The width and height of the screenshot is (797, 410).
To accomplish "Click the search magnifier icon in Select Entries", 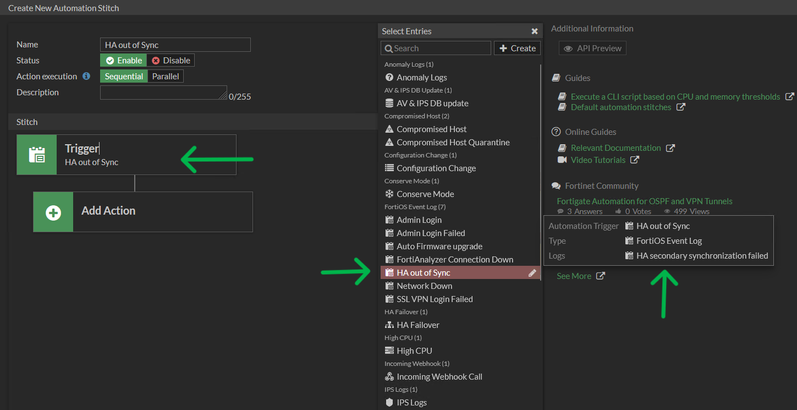I will coord(389,48).
